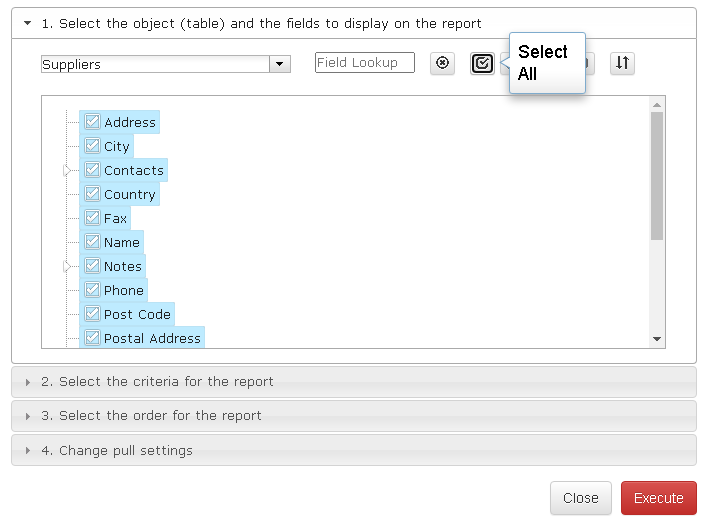Click the clear field lookup X icon
Image resolution: width=708 pixels, height=526 pixels.
click(x=442, y=63)
